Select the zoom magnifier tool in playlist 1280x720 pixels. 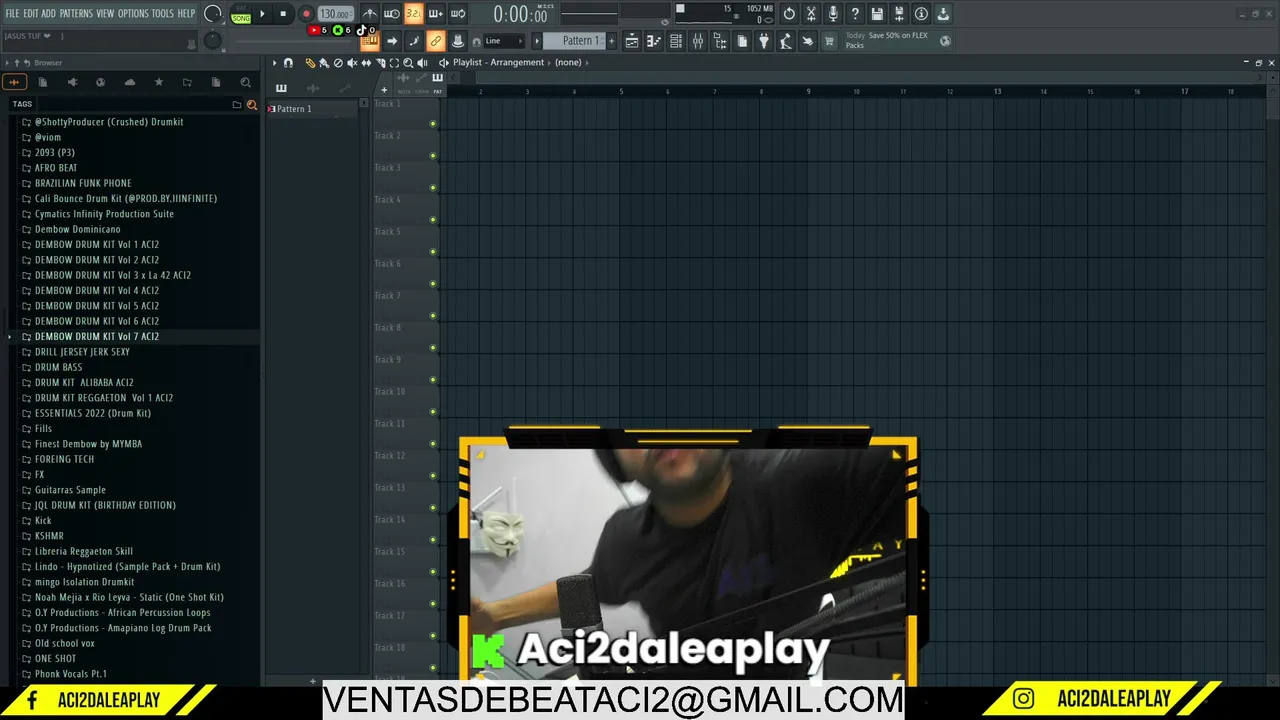408,63
